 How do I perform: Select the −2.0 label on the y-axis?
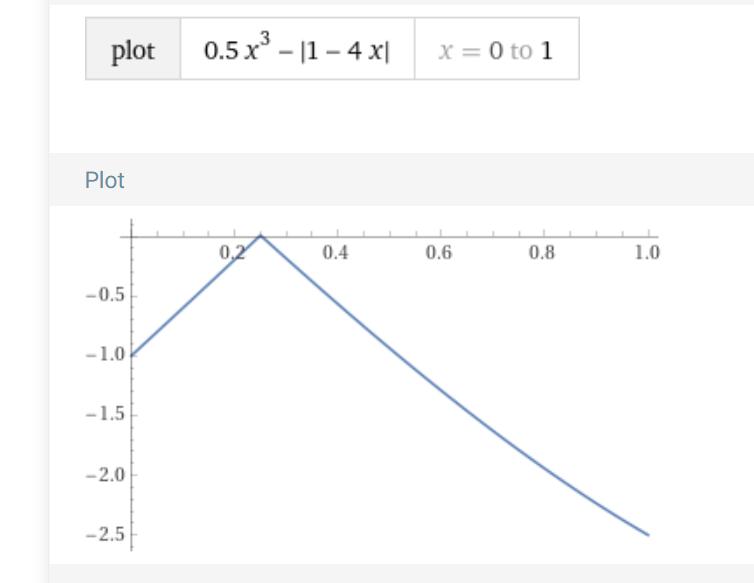(x=104, y=475)
